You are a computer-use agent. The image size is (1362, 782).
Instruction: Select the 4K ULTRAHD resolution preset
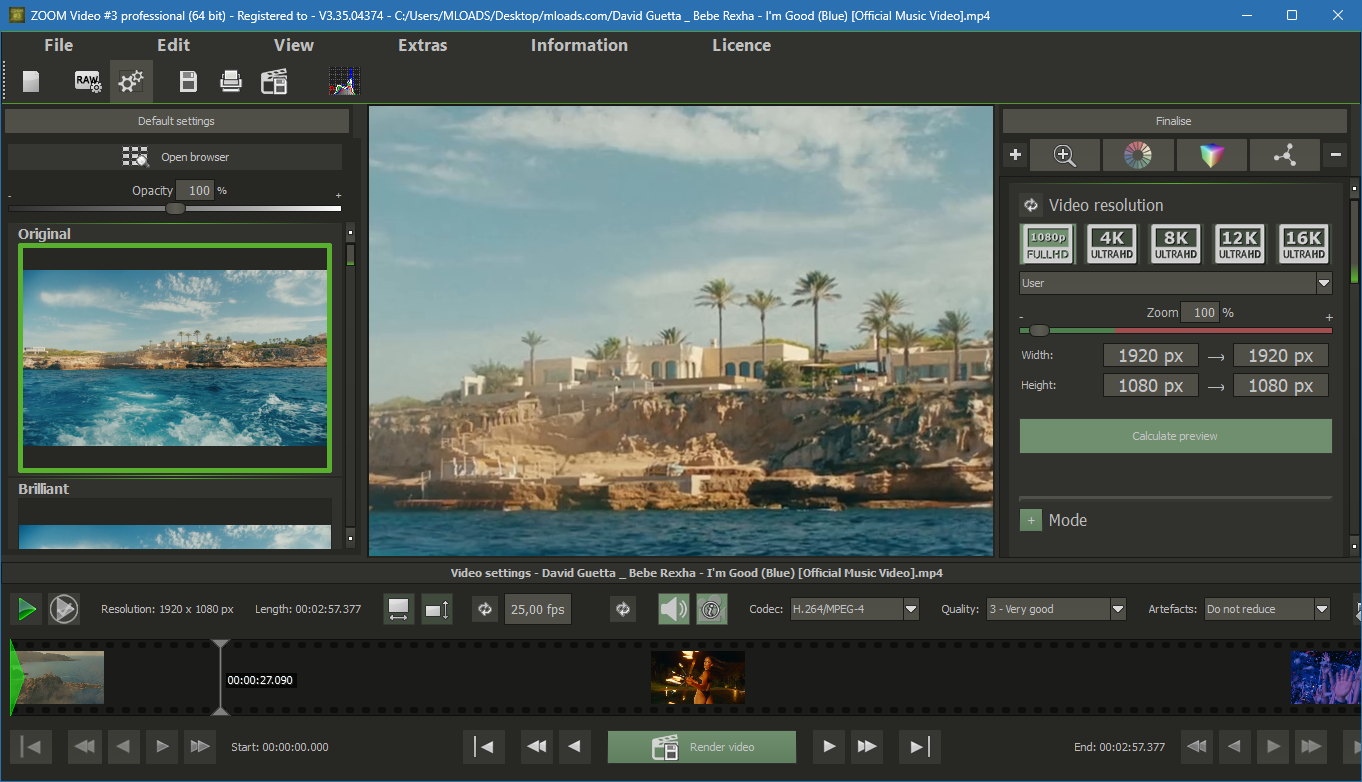1112,244
